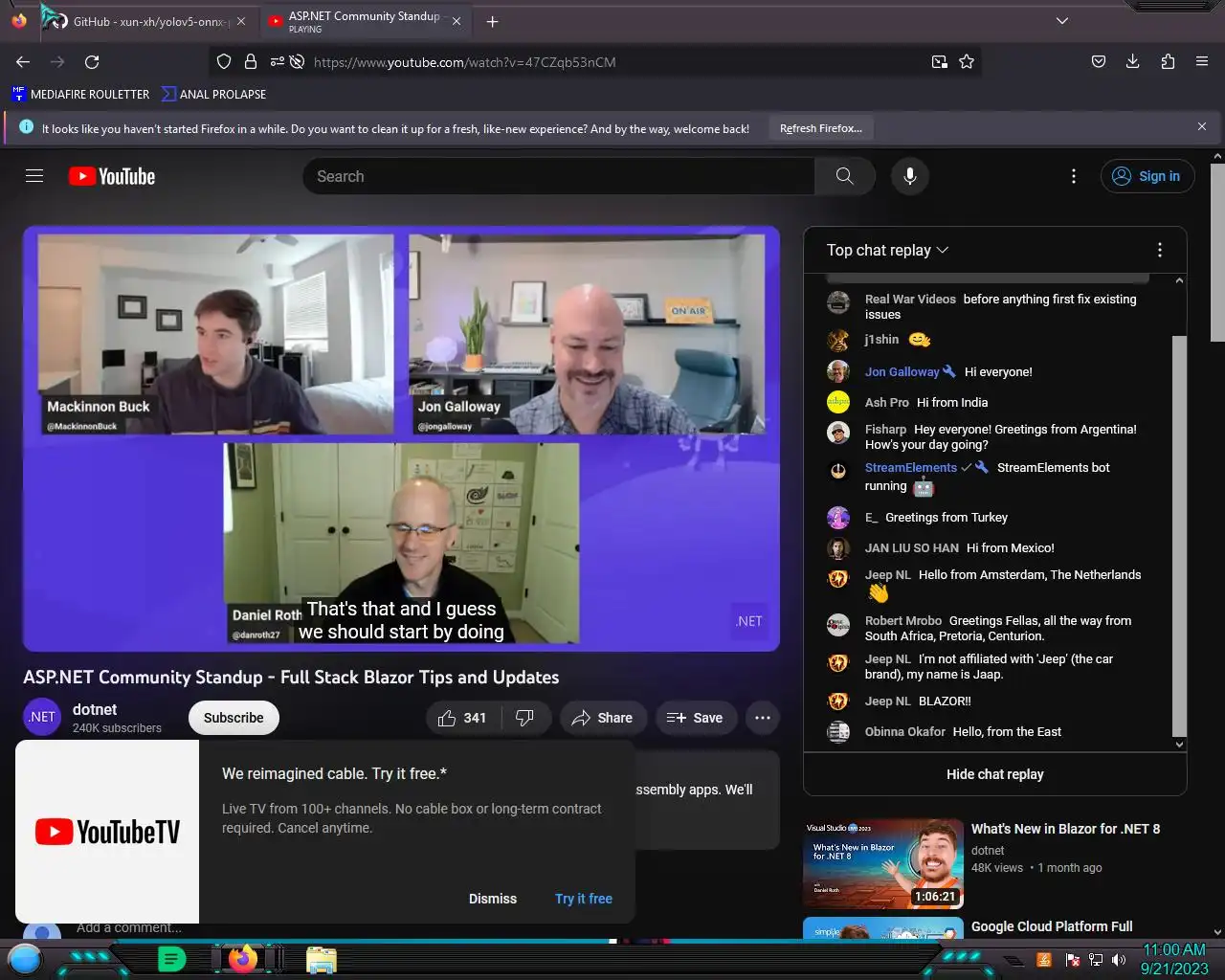Open the Firefox application menu
The image size is (1225, 980).
click(x=1202, y=61)
